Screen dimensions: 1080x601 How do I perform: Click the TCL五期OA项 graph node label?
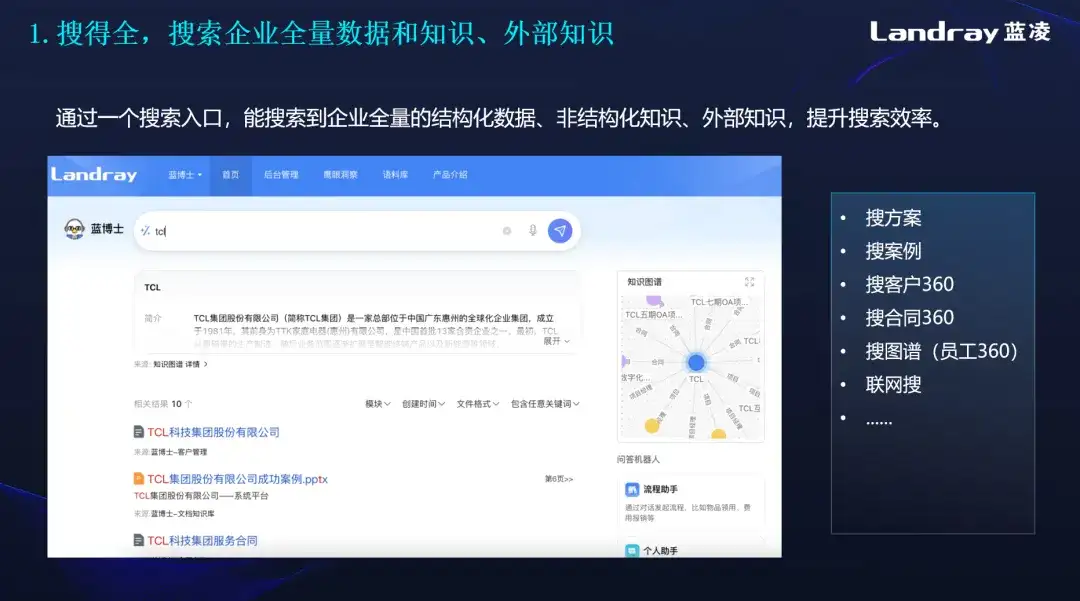tap(654, 315)
